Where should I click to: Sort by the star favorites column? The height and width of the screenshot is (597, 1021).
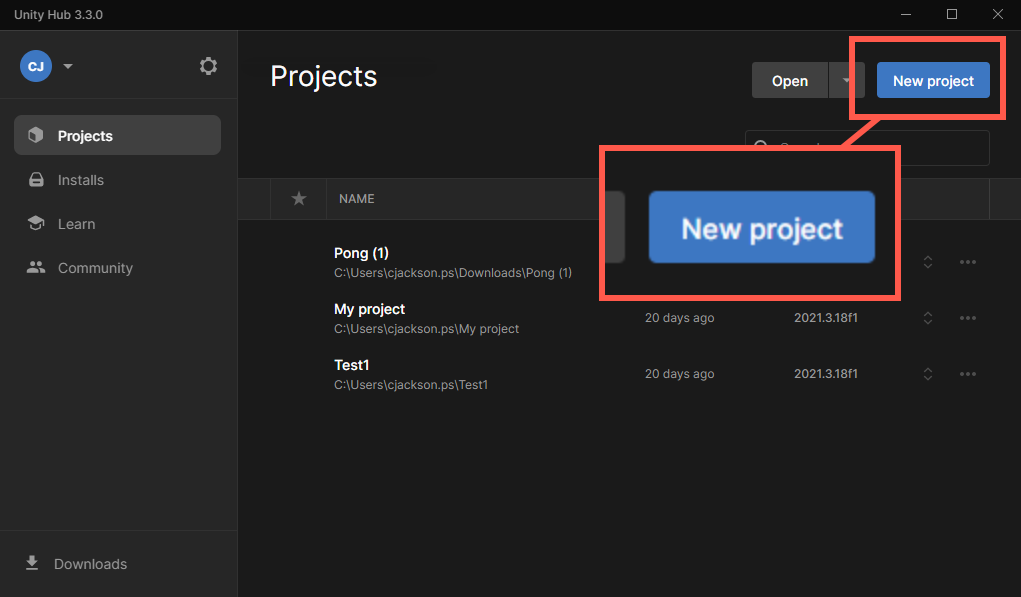[299, 199]
